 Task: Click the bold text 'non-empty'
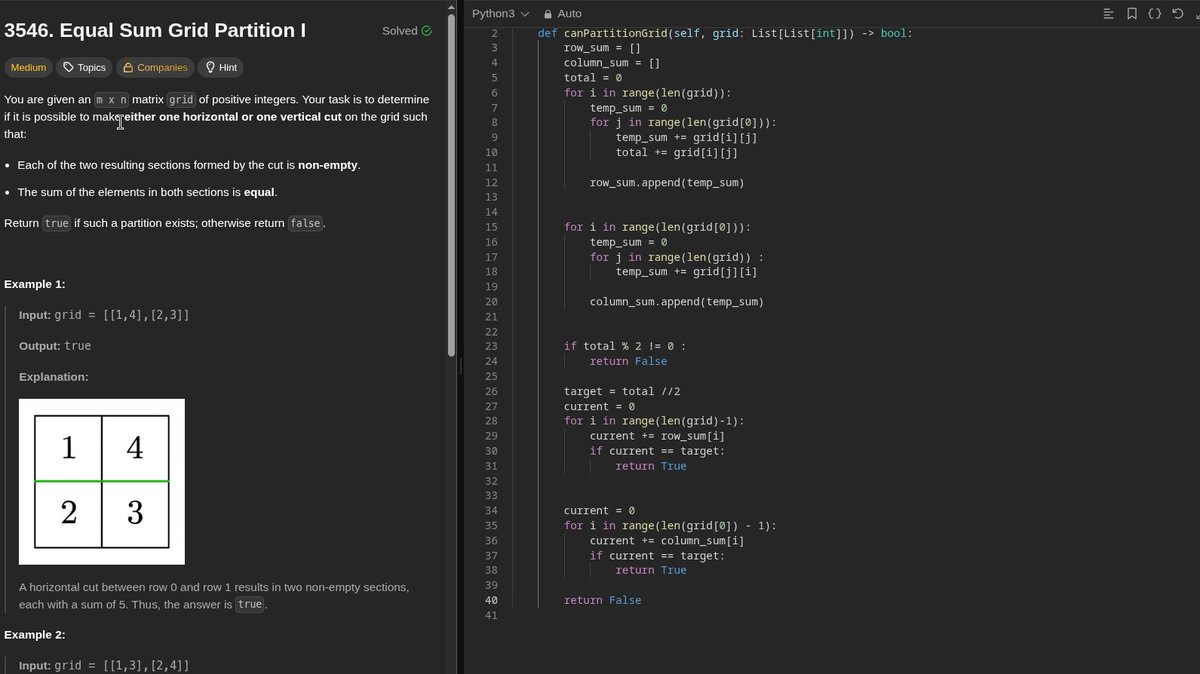click(328, 165)
